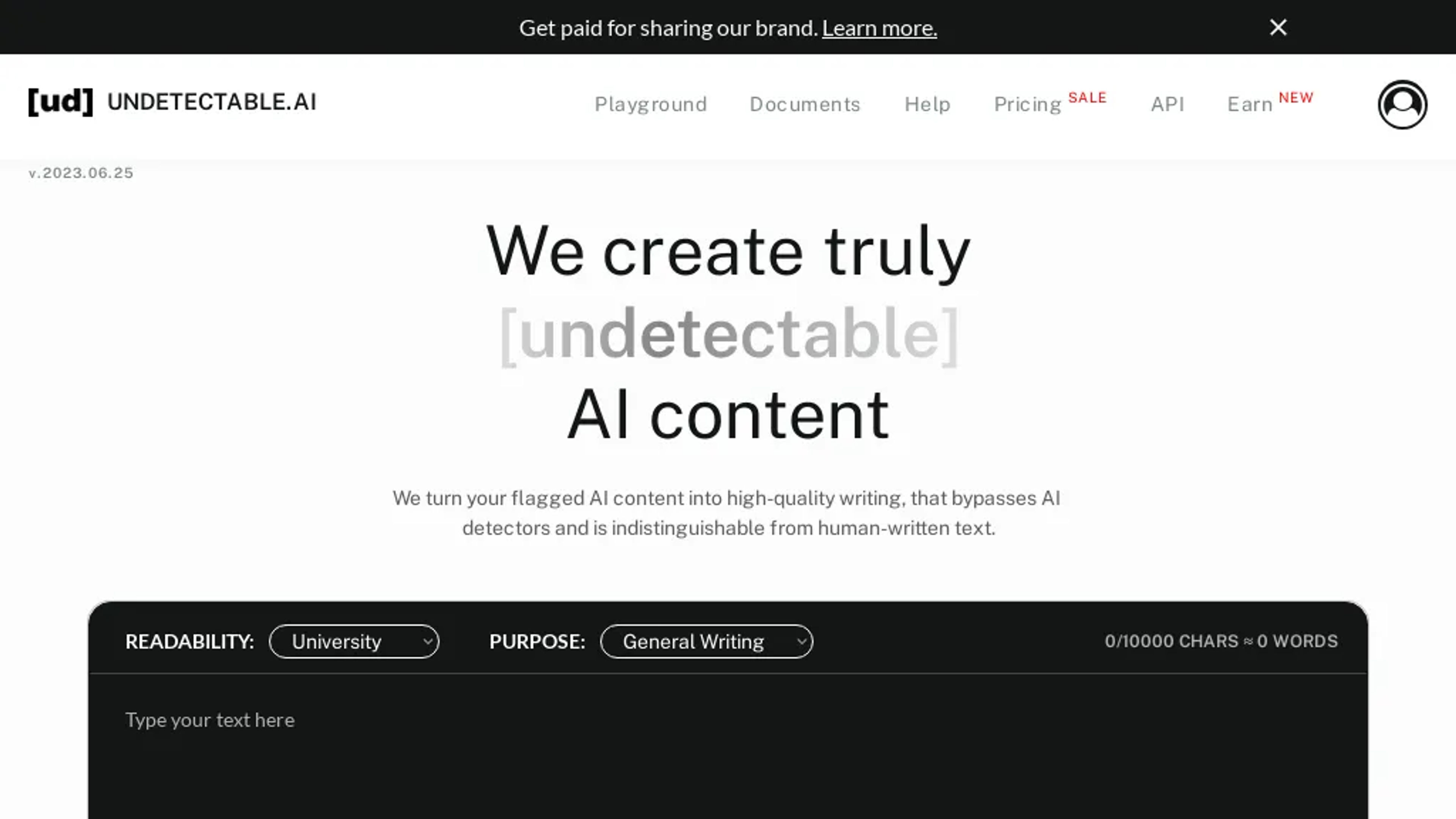Screen dimensions: 1456x819
Task: Open the user account profile icon
Action: click(1403, 103)
